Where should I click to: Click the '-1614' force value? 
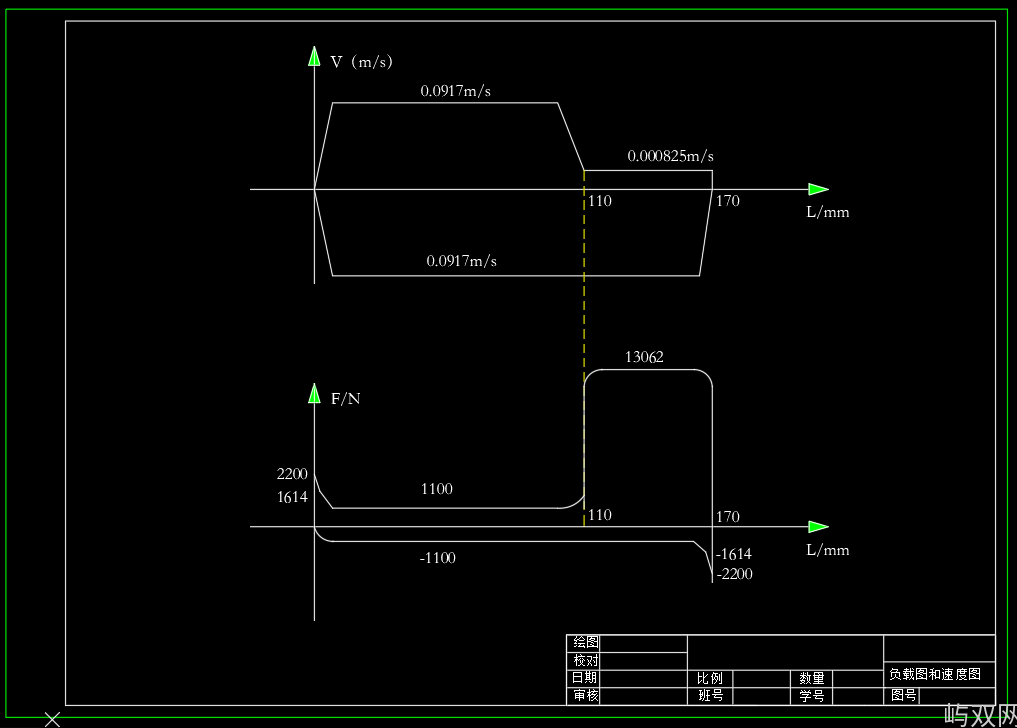coord(734,554)
